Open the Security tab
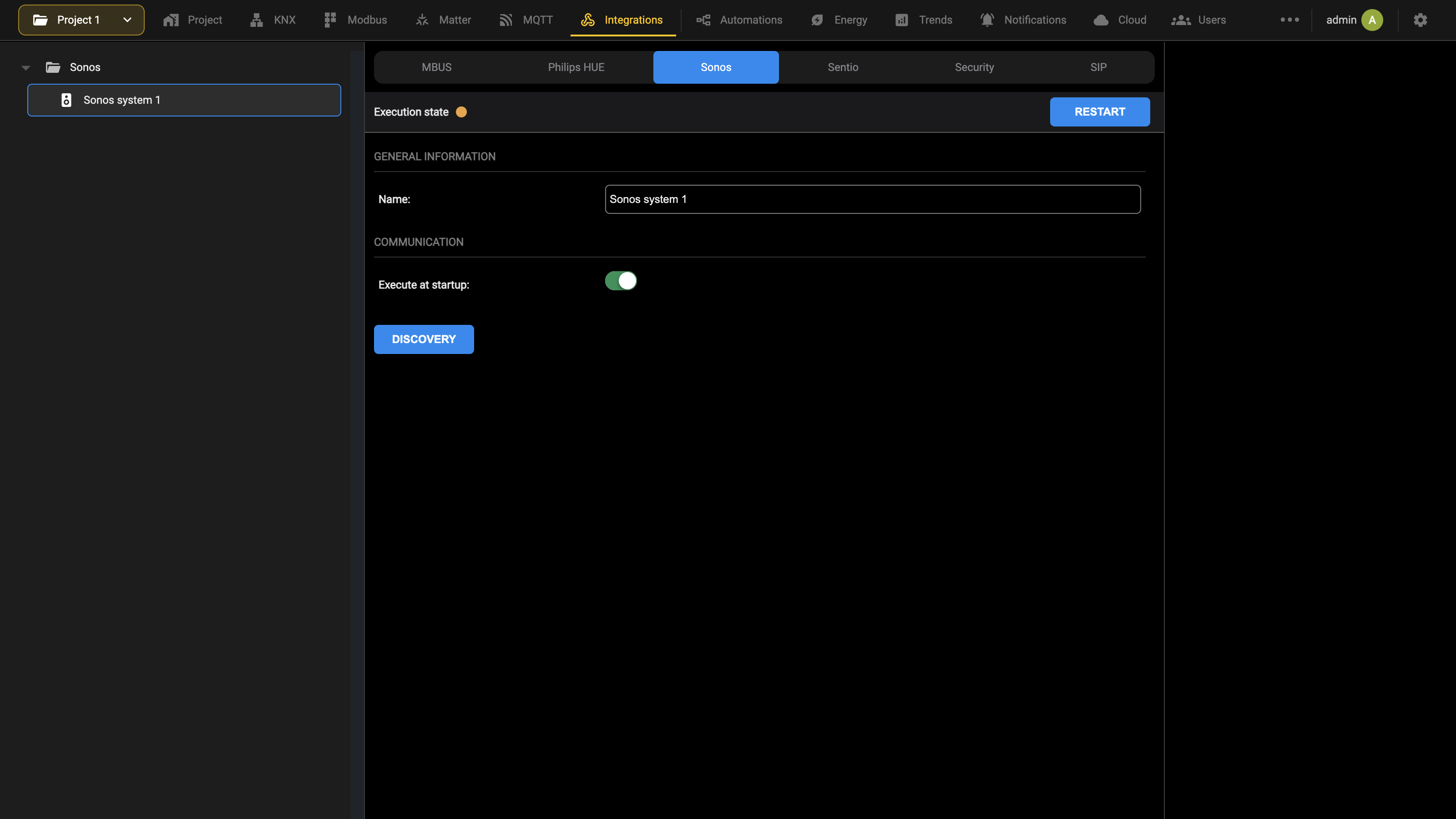This screenshot has width=1456, height=819. (x=974, y=67)
